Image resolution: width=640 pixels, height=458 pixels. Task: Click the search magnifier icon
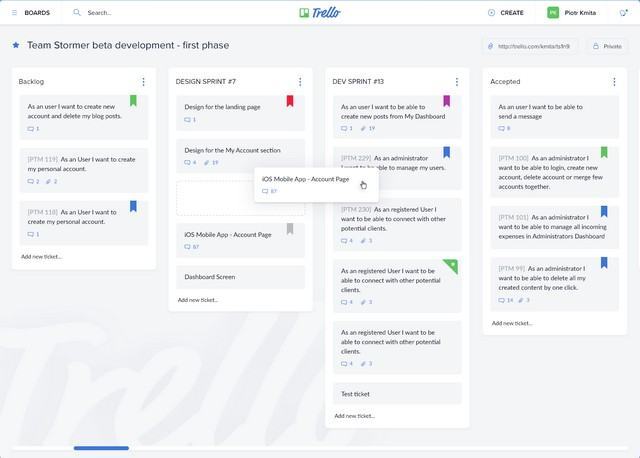point(77,13)
